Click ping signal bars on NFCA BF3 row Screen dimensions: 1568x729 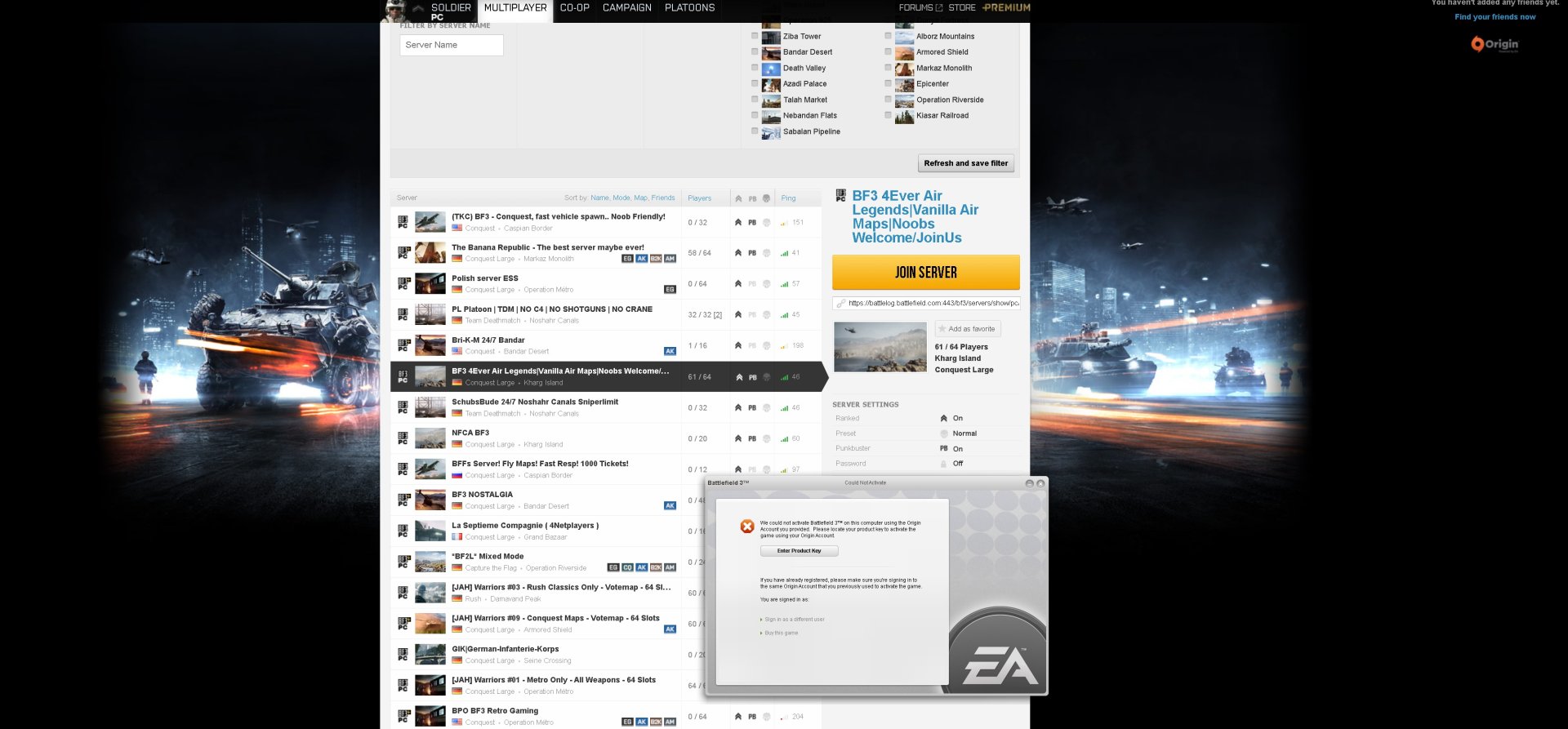(x=784, y=439)
